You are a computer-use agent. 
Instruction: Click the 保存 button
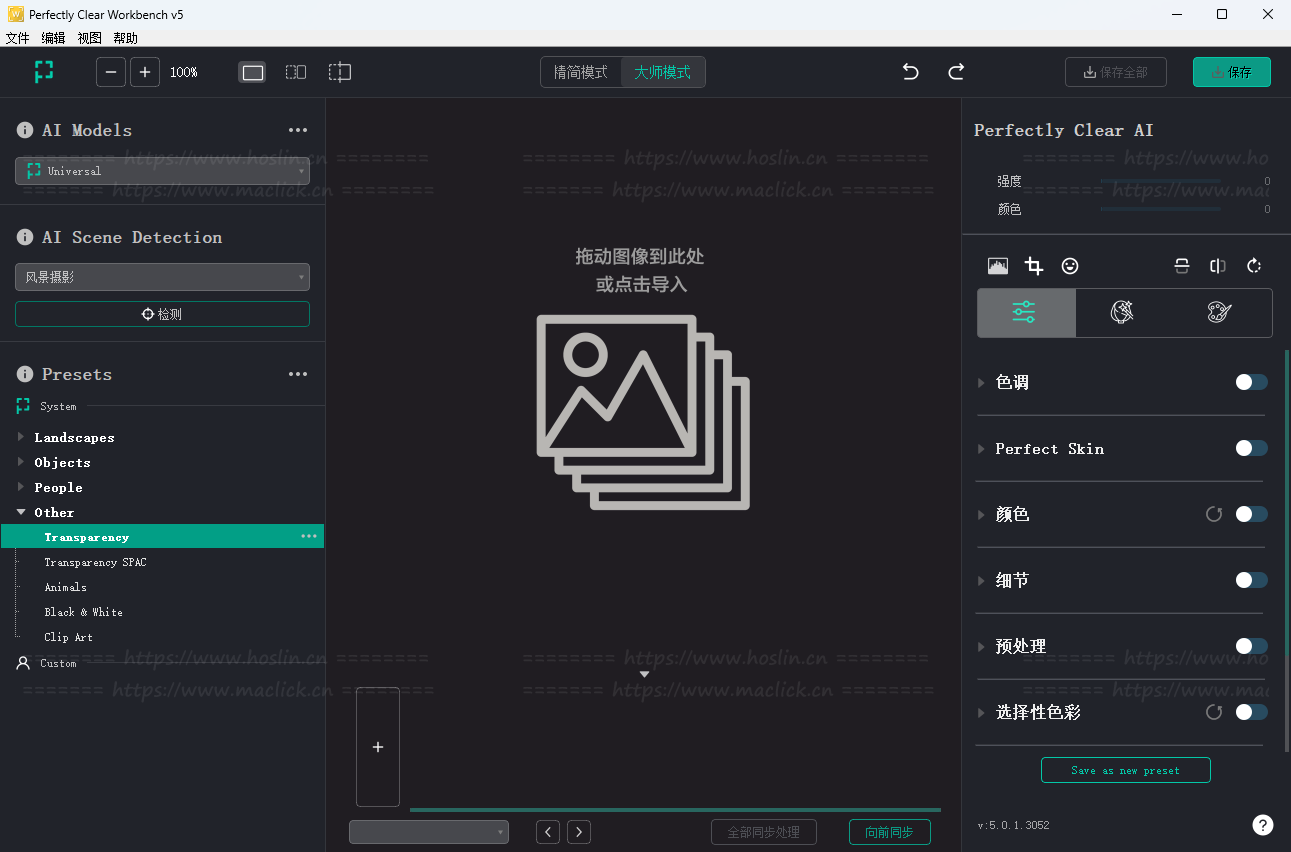(1232, 72)
